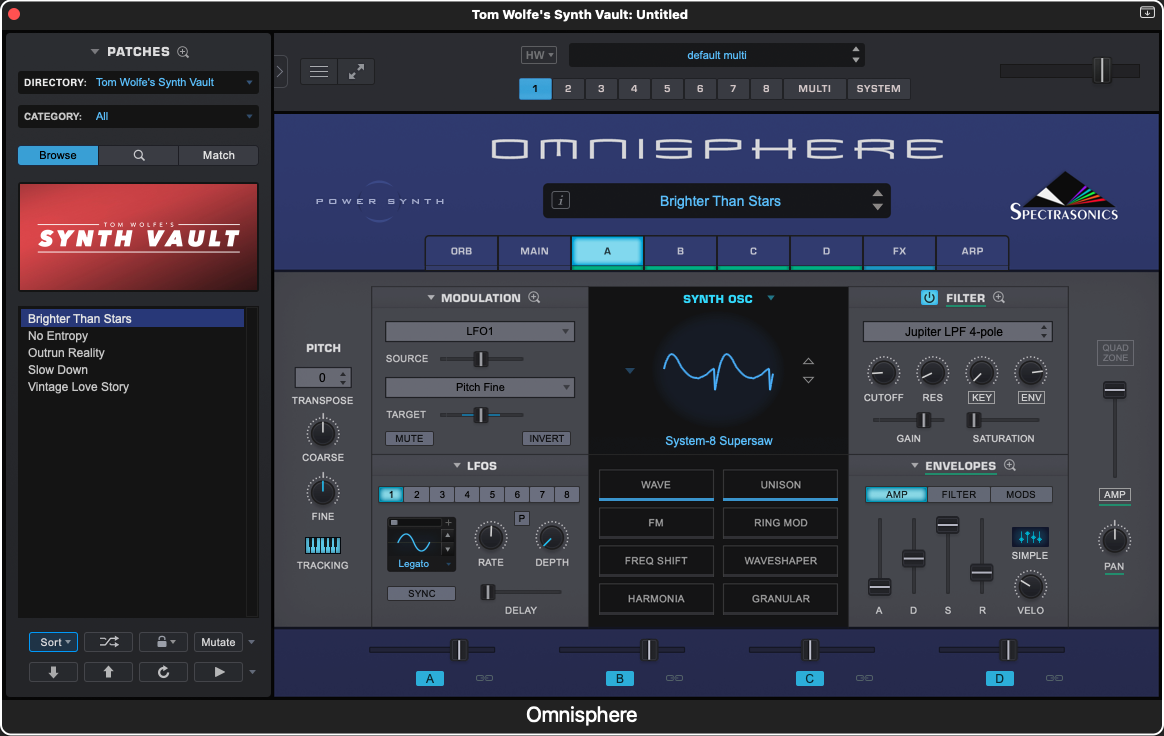Switch to the ARP tab
This screenshot has height=736, width=1164.
tap(972, 251)
